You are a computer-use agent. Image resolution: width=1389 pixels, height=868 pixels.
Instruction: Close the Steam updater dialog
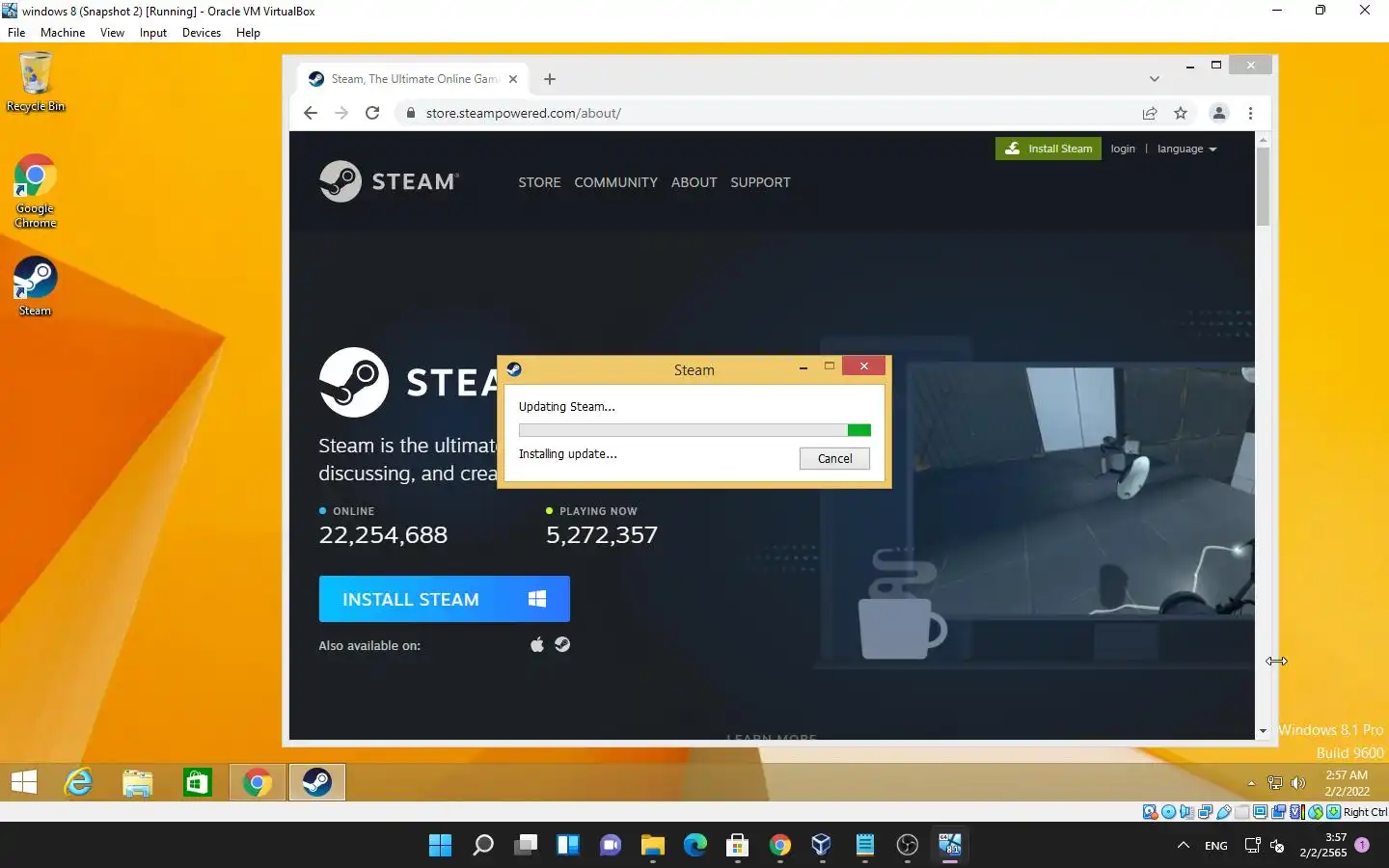tap(864, 366)
